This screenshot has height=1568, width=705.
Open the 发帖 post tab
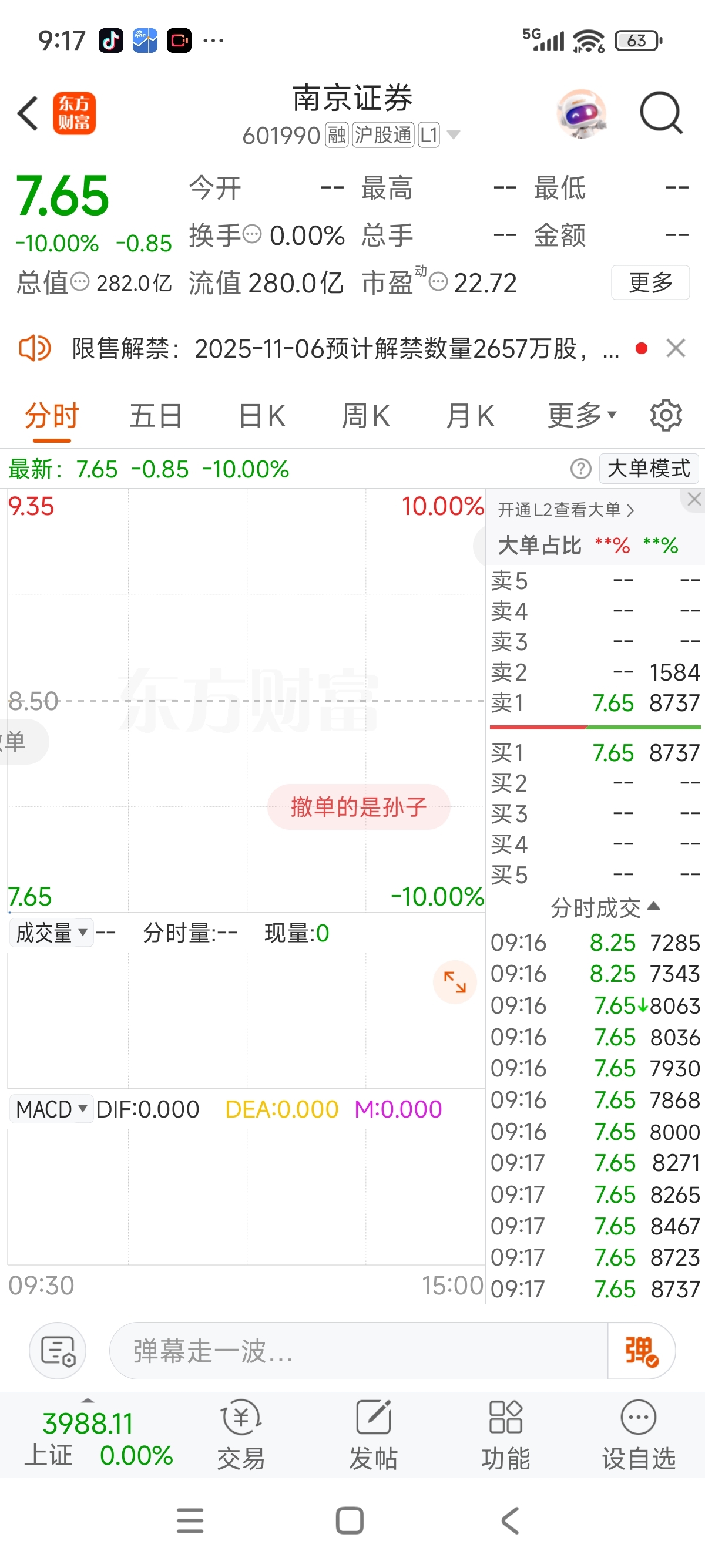click(373, 1435)
